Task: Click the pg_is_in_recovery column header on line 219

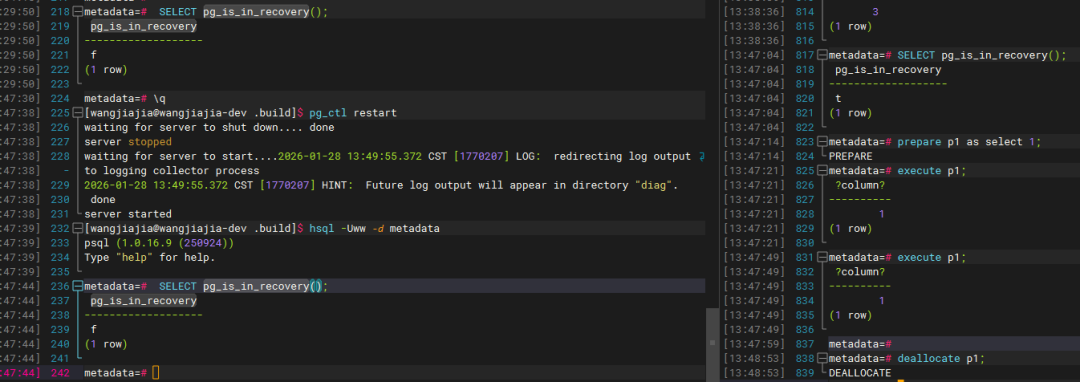Action: pos(143,26)
